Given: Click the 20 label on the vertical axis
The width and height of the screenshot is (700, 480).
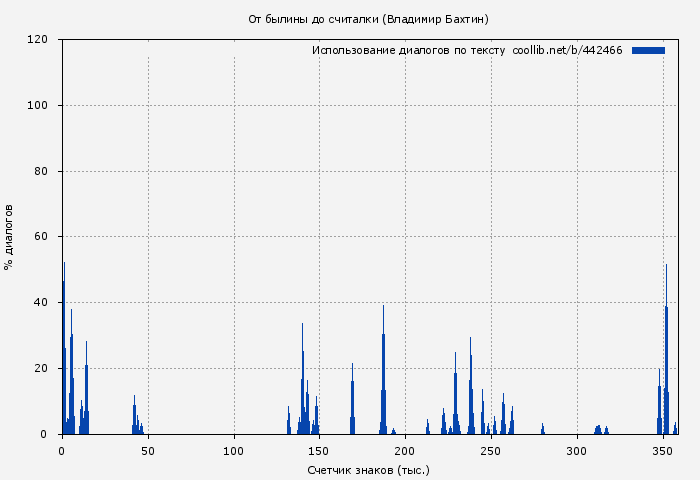Looking at the screenshot, I should pyautogui.click(x=41, y=368).
